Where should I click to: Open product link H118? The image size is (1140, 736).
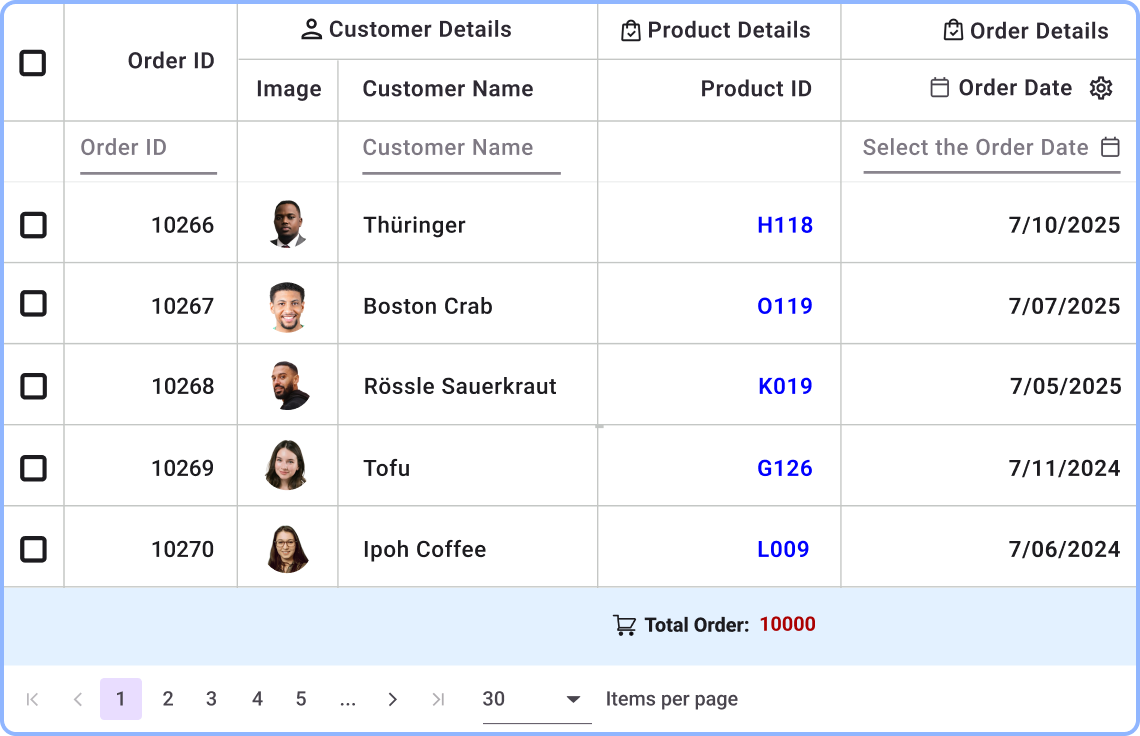point(785,225)
